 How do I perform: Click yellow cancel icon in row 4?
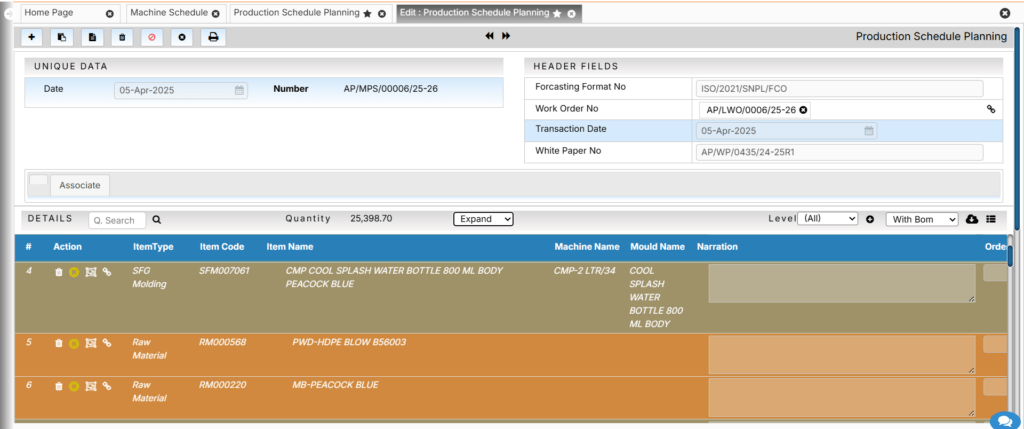[x=74, y=272]
